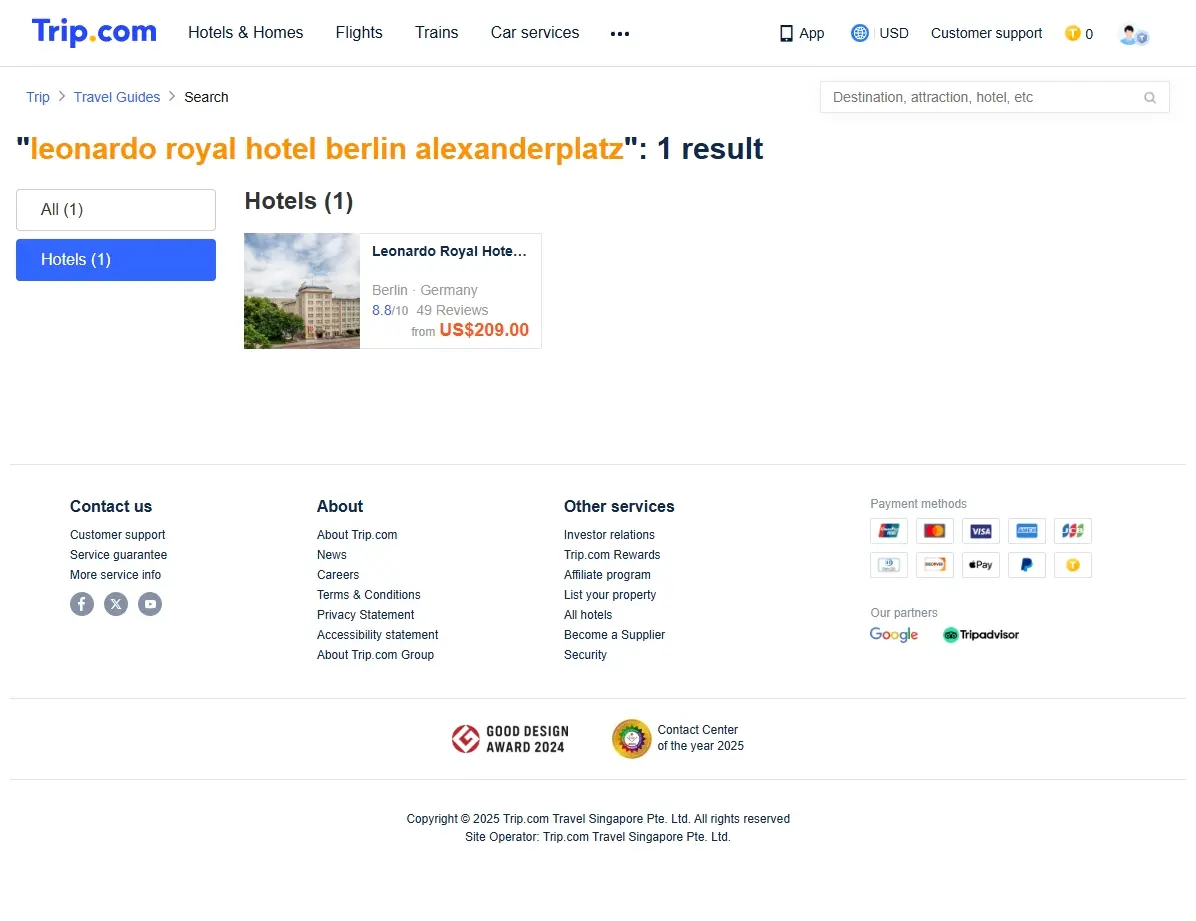The width and height of the screenshot is (1196, 921).
Task: Open the Careers footer link
Action: tap(338, 575)
